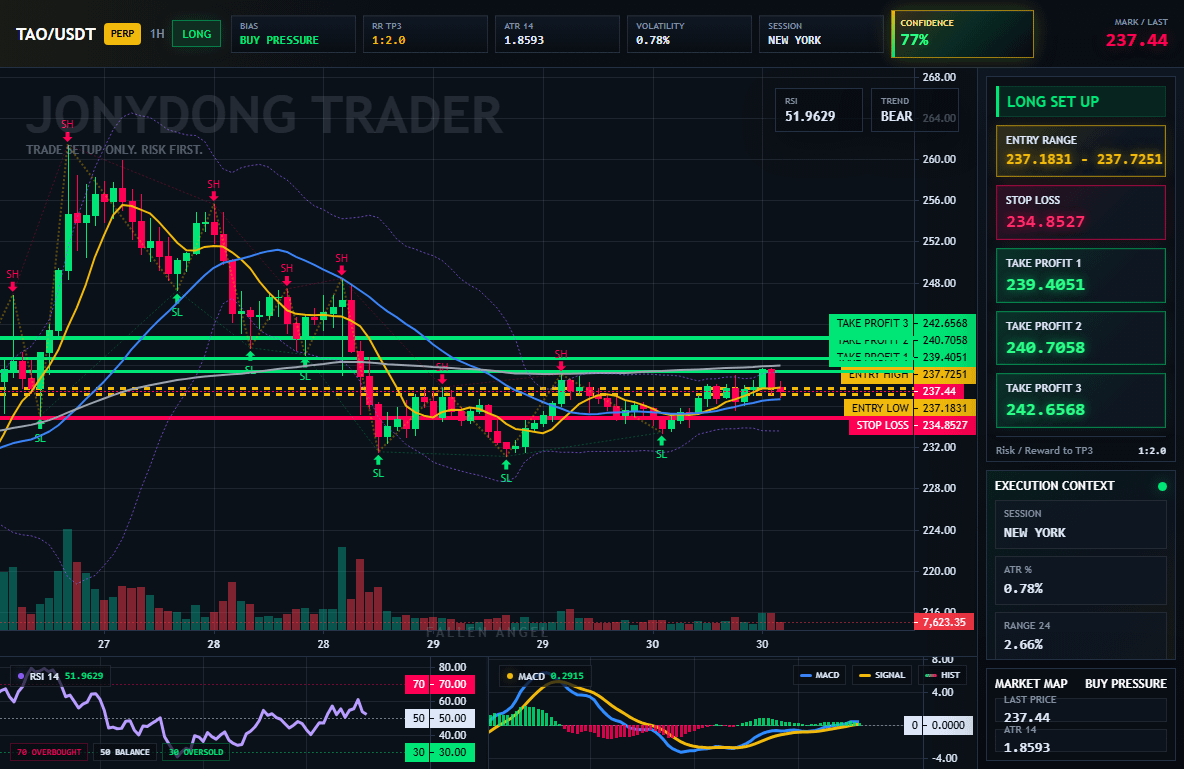Click the Mark / Last price 237.44 in header
This screenshot has height=769, width=1184.
[1136, 40]
